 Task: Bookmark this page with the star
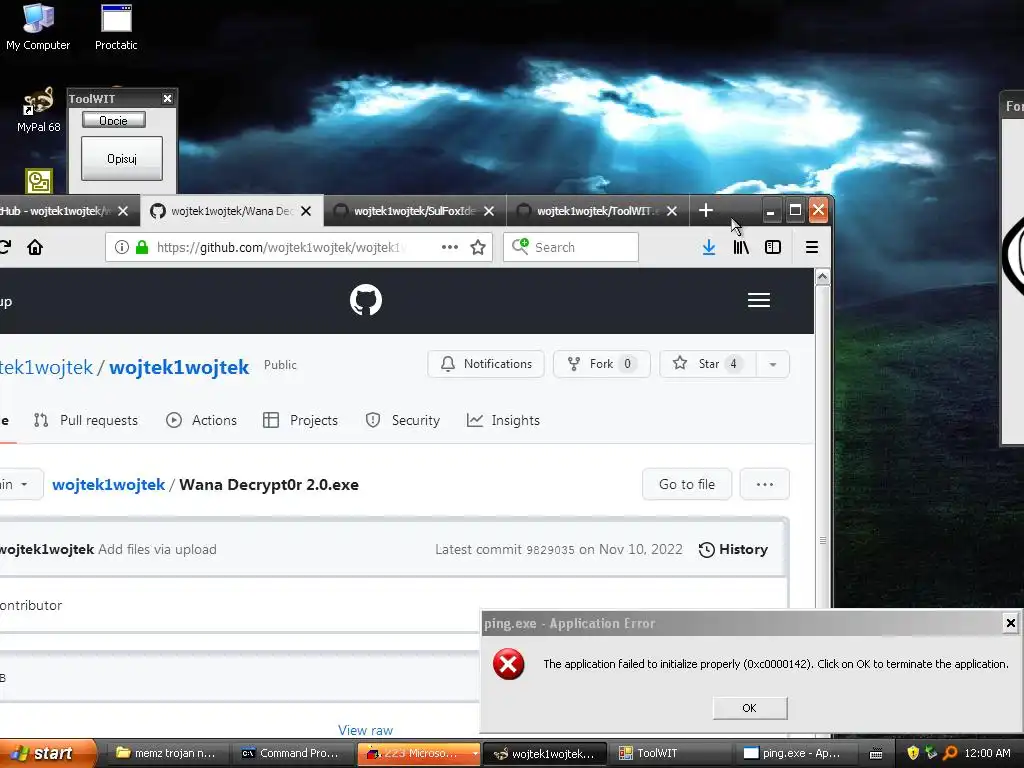(478, 248)
